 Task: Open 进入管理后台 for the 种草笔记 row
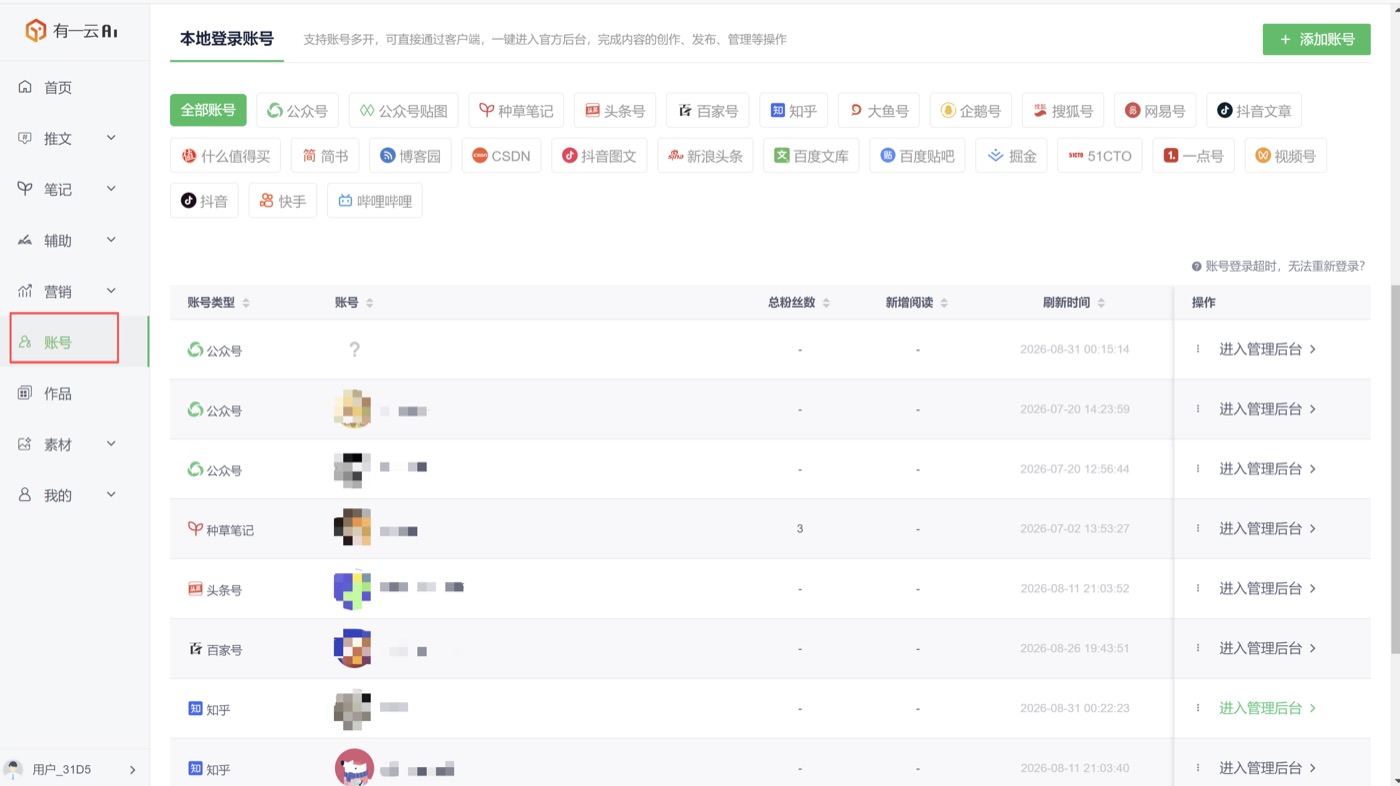(x=1268, y=528)
